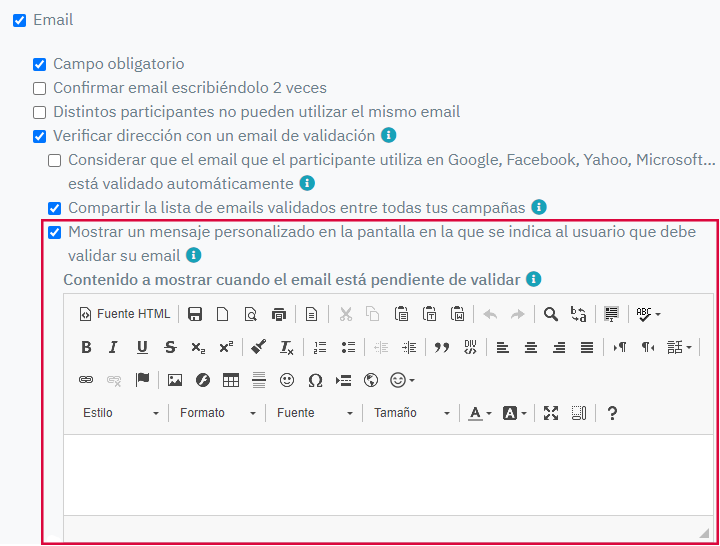
Task: Open the Formato dropdown
Action: coord(218,413)
